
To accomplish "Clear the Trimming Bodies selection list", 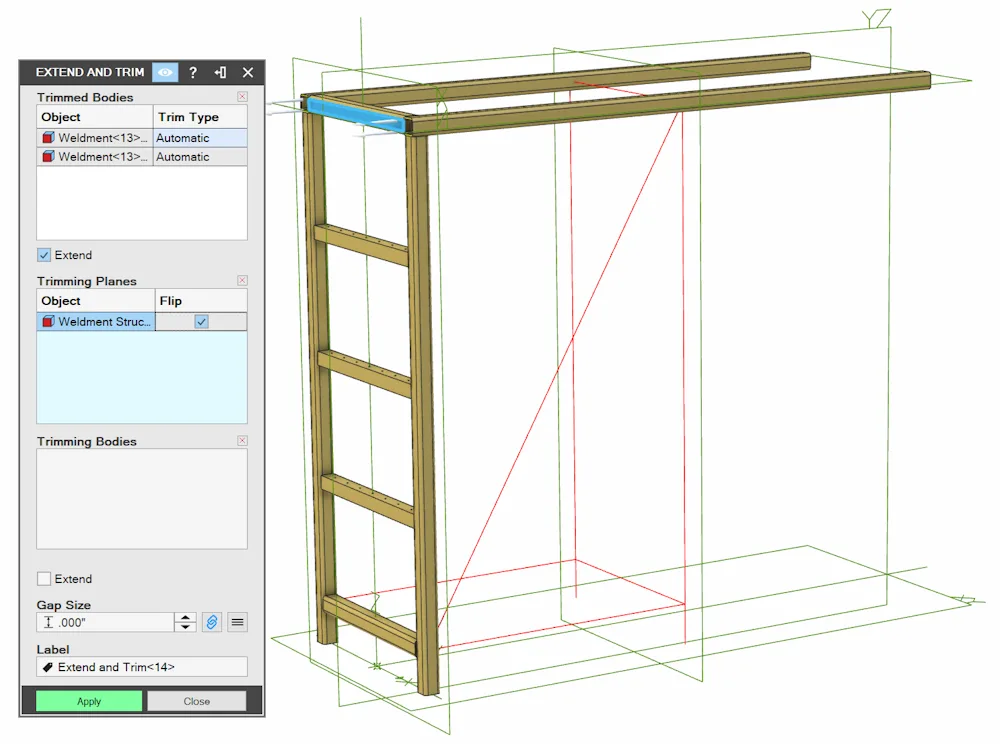I will (242, 441).
